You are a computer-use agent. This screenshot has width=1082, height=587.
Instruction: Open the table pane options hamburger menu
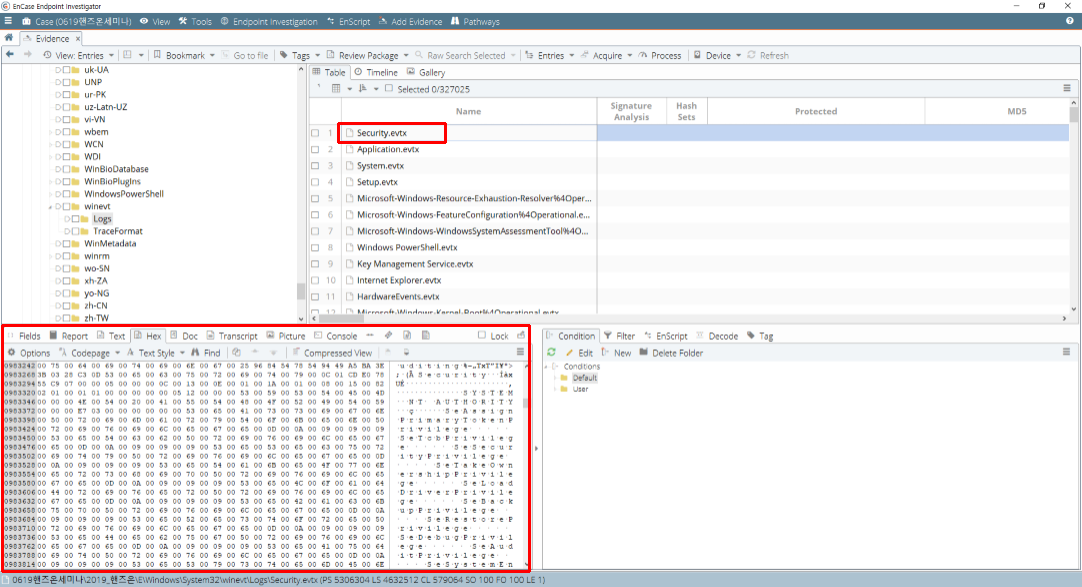click(1067, 88)
